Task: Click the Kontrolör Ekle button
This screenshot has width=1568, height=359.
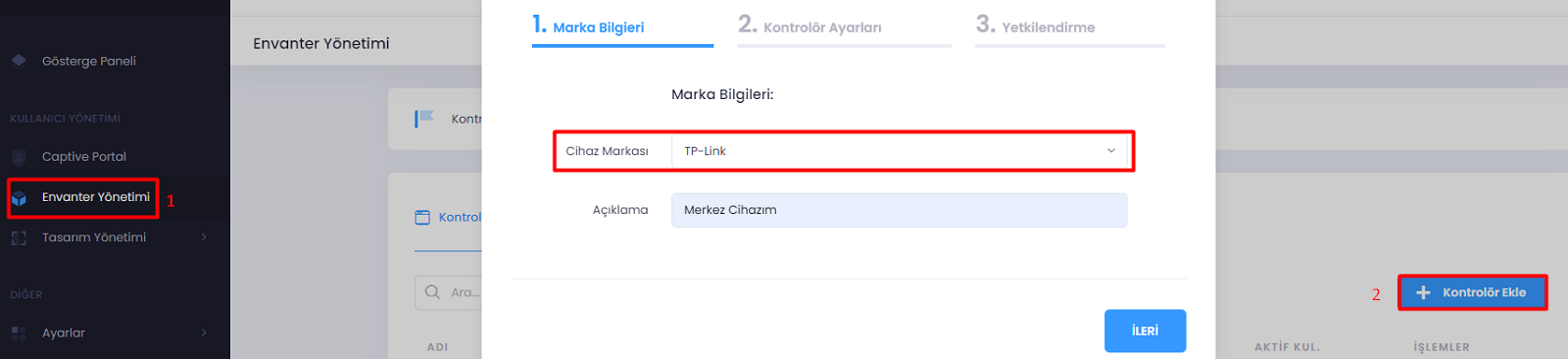Action: click(1473, 292)
